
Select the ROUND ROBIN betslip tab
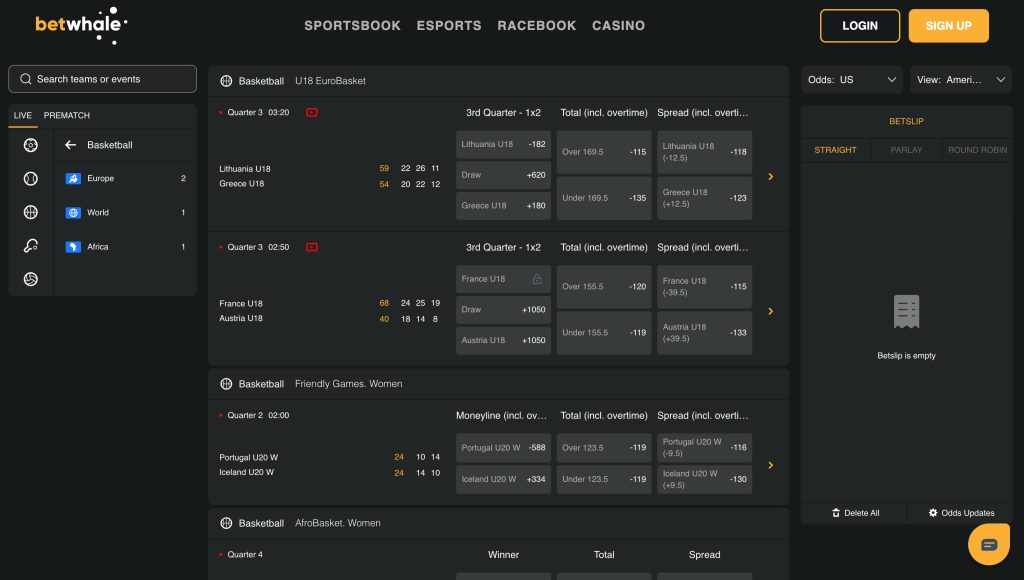[977, 150]
